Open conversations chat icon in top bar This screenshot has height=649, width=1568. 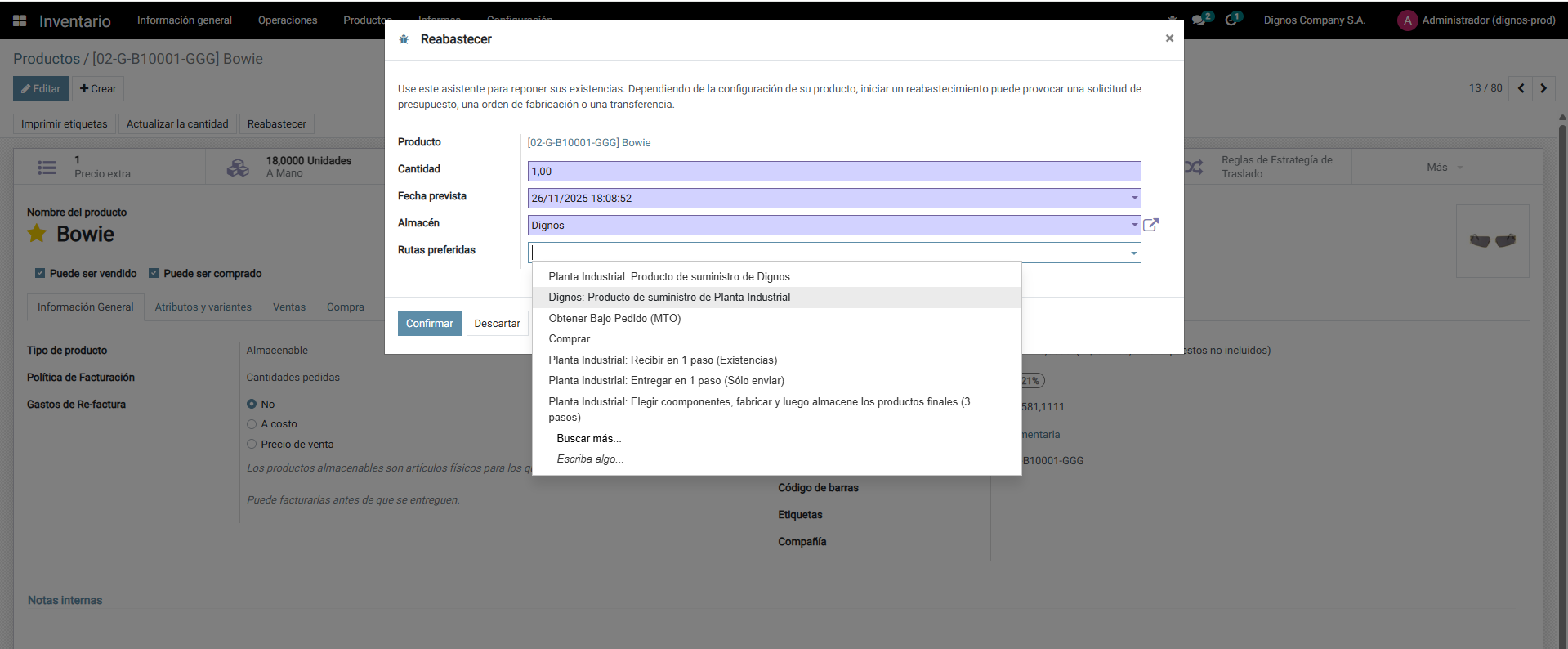point(1199,20)
